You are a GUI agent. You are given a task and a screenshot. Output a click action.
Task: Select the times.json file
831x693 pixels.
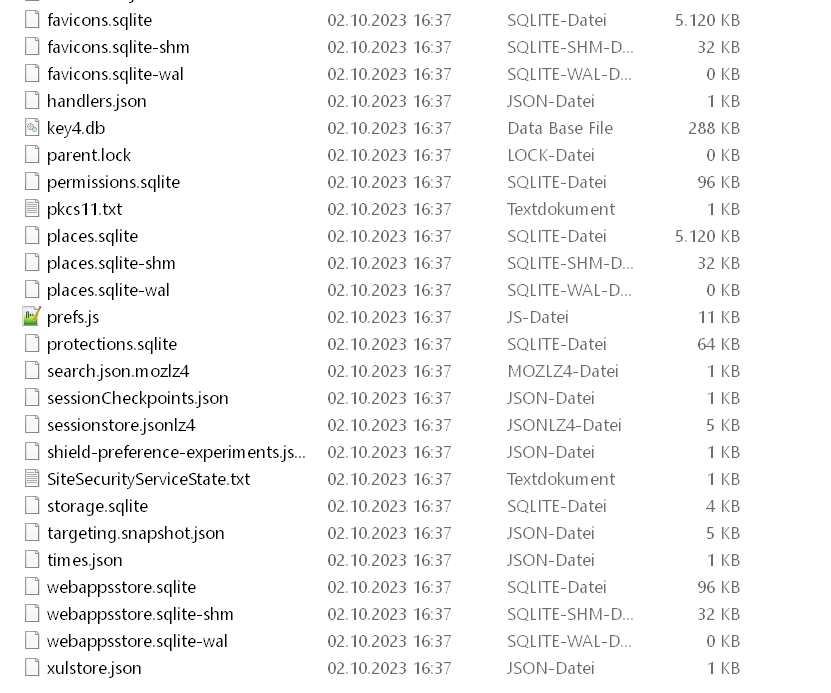pyautogui.click(x=85, y=560)
